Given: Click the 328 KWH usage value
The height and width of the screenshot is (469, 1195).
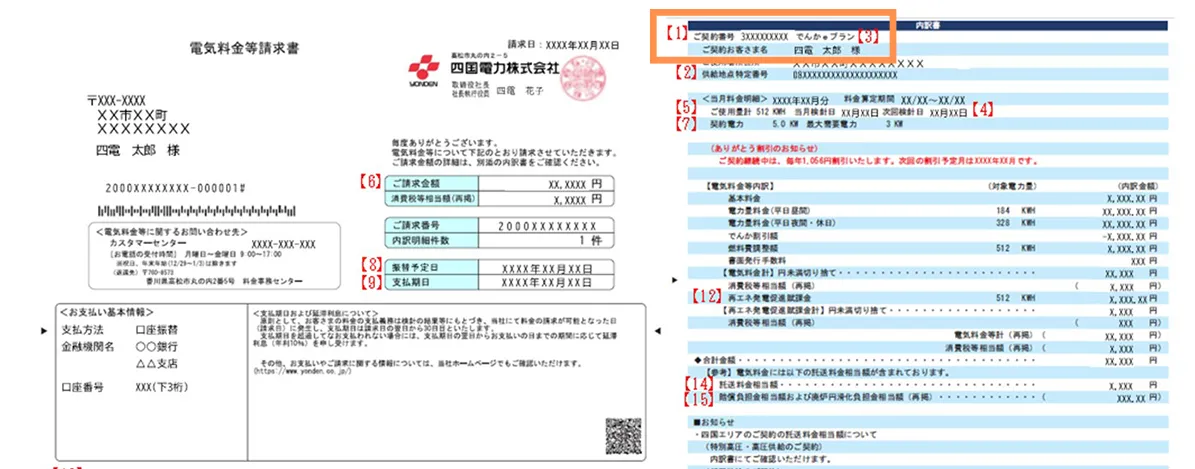Looking at the screenshot, I should point(1014,222).
